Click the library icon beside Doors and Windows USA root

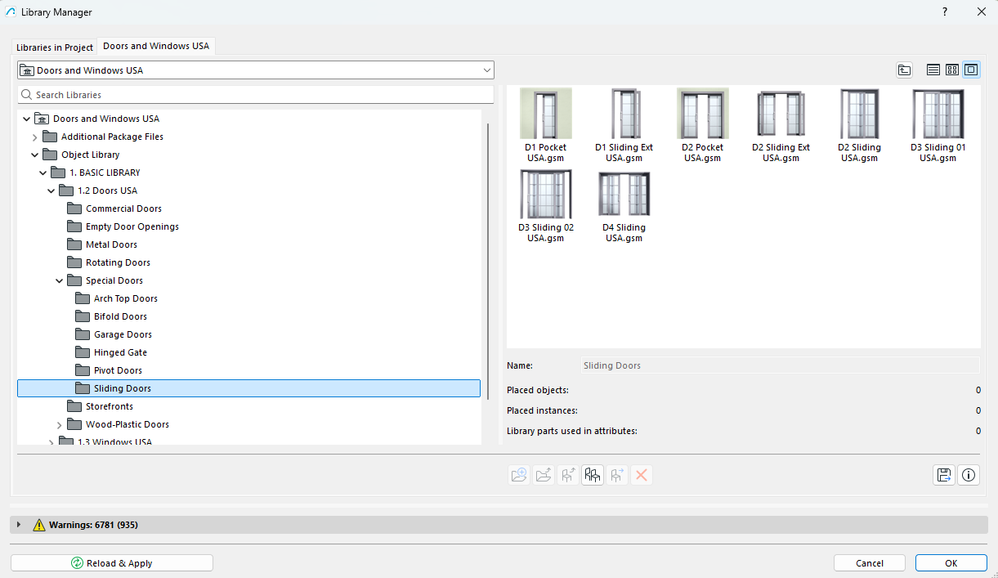41,118
